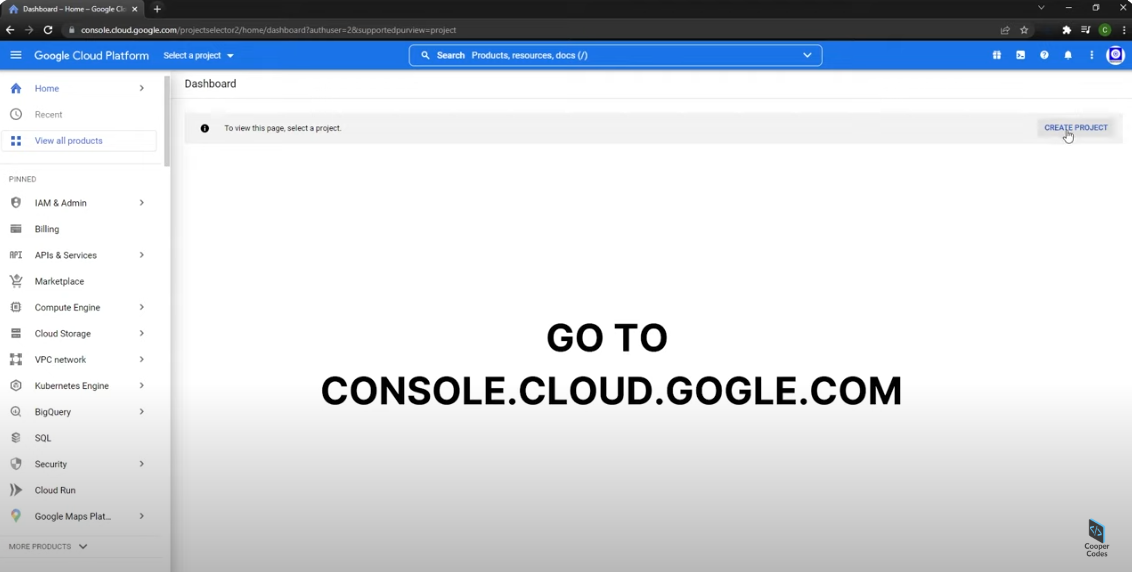Image resolution: width=1132 pixels, height=572 pixels.
Task: Expand the Home submenu chevron
Action: [142, 88]
